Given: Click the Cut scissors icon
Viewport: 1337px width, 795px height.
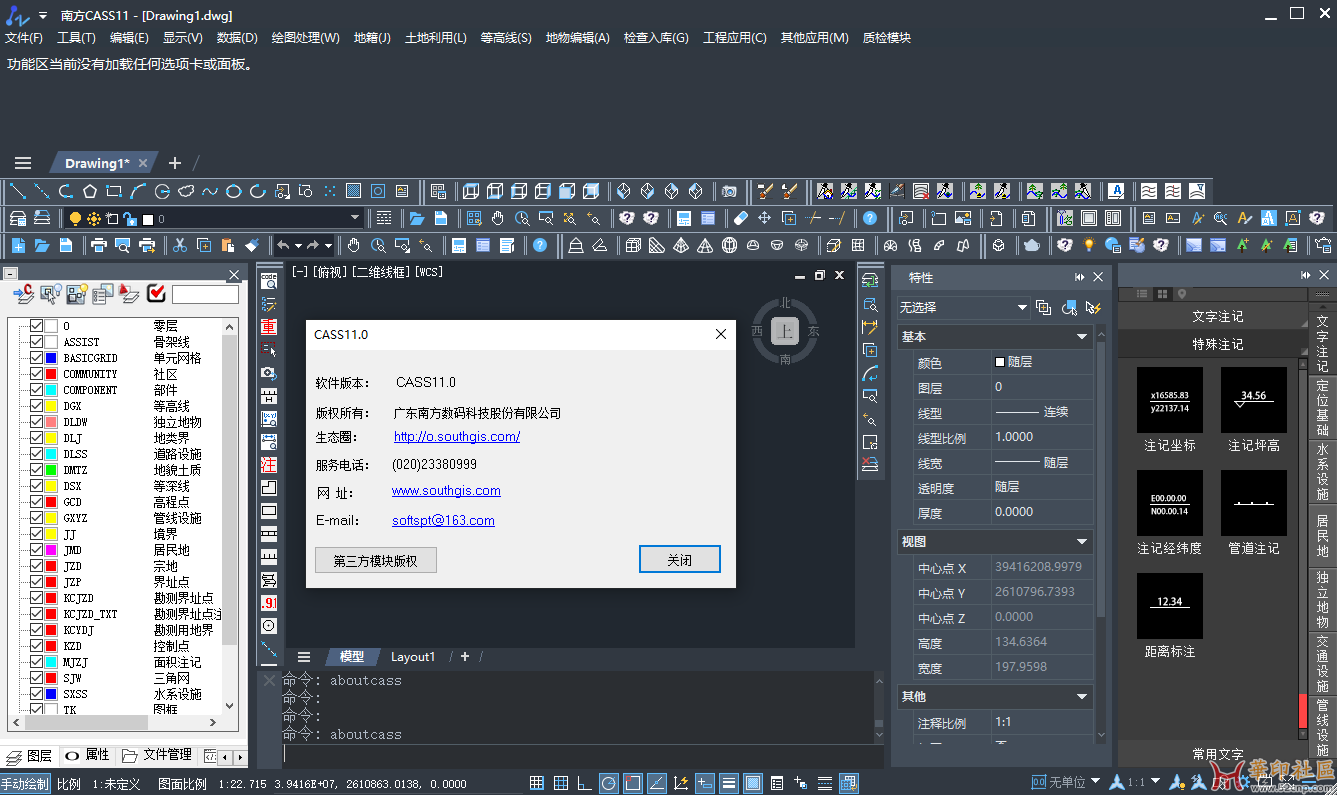Looking at the screenshot, I should pyautogui.click(x=179, y=245).
